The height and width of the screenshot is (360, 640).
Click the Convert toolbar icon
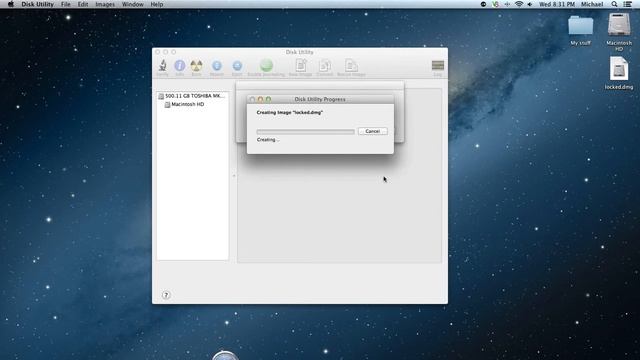(x=325, y=65)
